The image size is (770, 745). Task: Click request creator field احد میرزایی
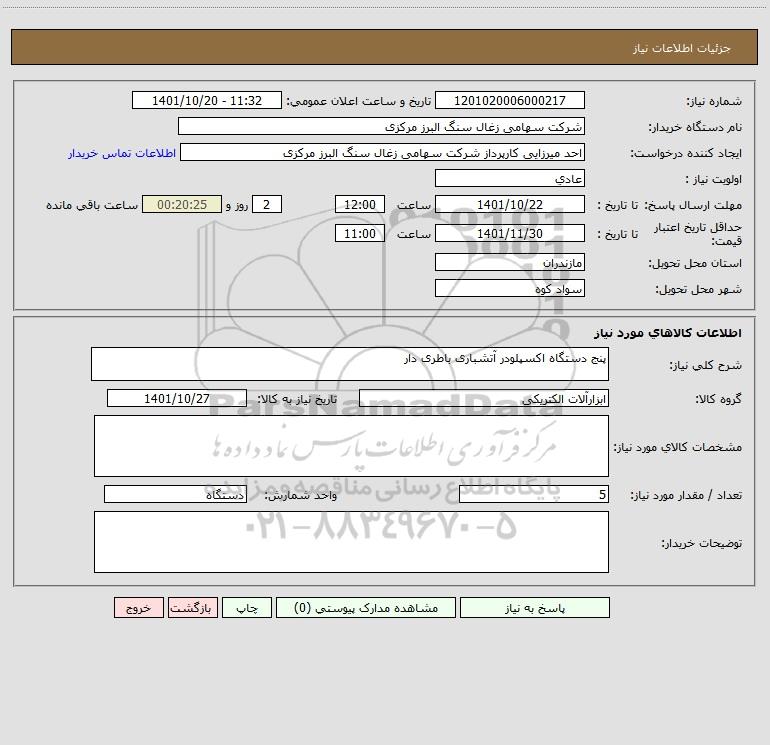(x=383, y=152)
